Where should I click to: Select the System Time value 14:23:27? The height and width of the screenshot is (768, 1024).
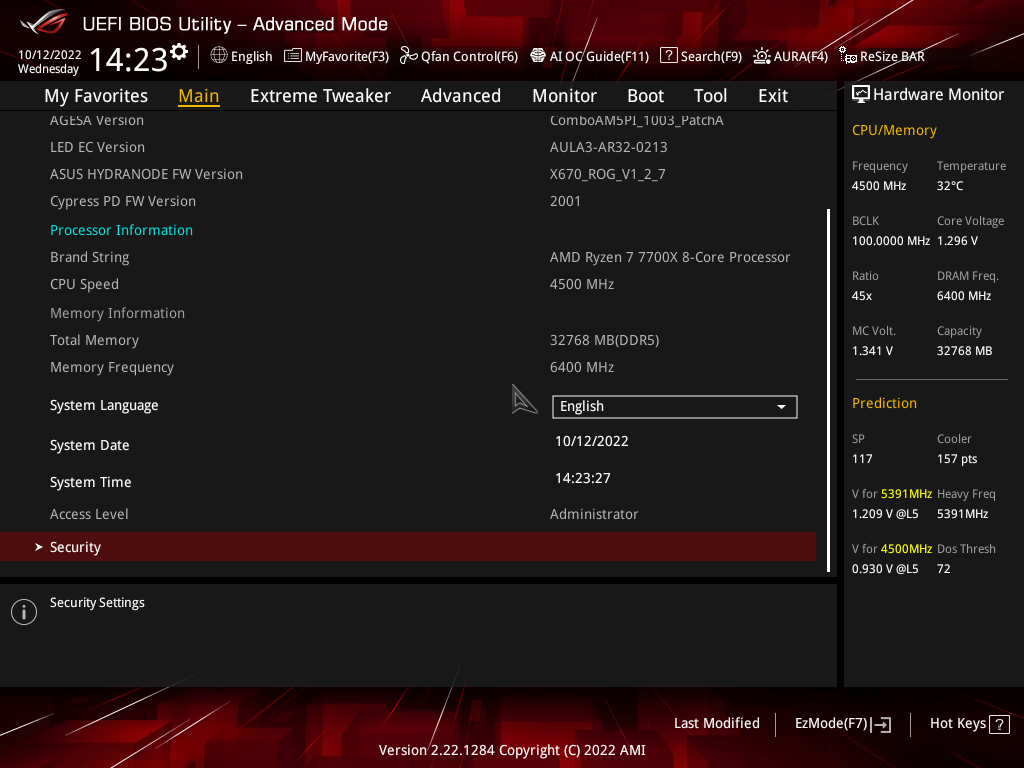(583, 478)
